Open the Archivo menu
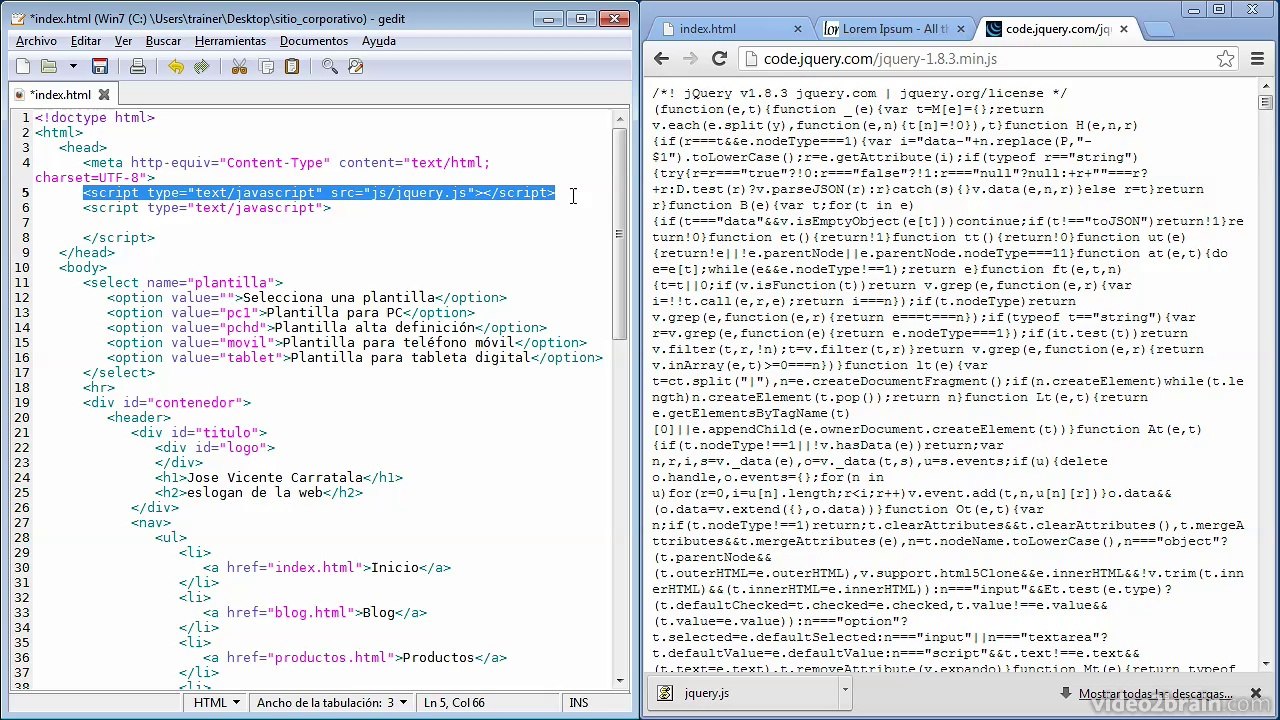1280x720 pixels. (37, 41)
